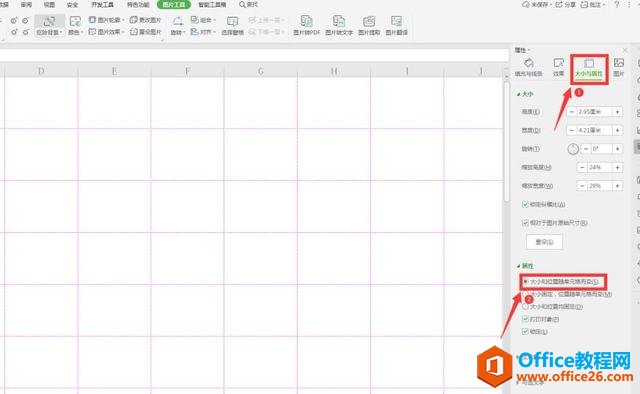Open the 组合 dropdown arrow
The image size is (640, 394).
tap(214, 20)
